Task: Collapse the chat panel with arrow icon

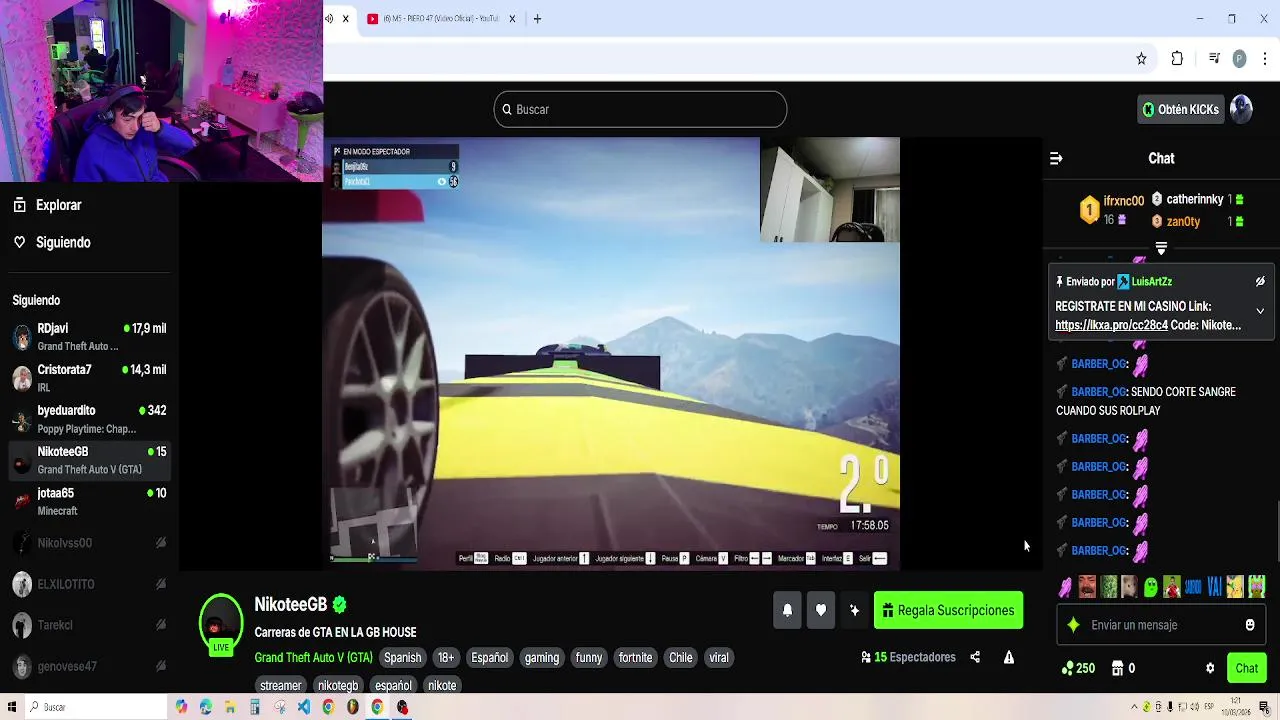Action: coord(1056,158)
